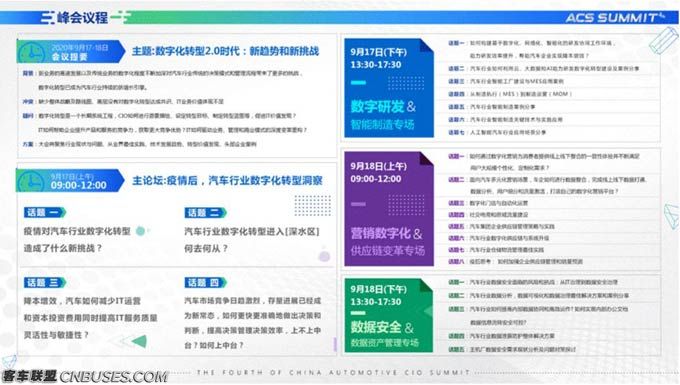Screen dimensions: 680x385
Task: Click the 主题:数字化转型2.0时代 headline
Action: pyautogui.click(x=226, y=51)
